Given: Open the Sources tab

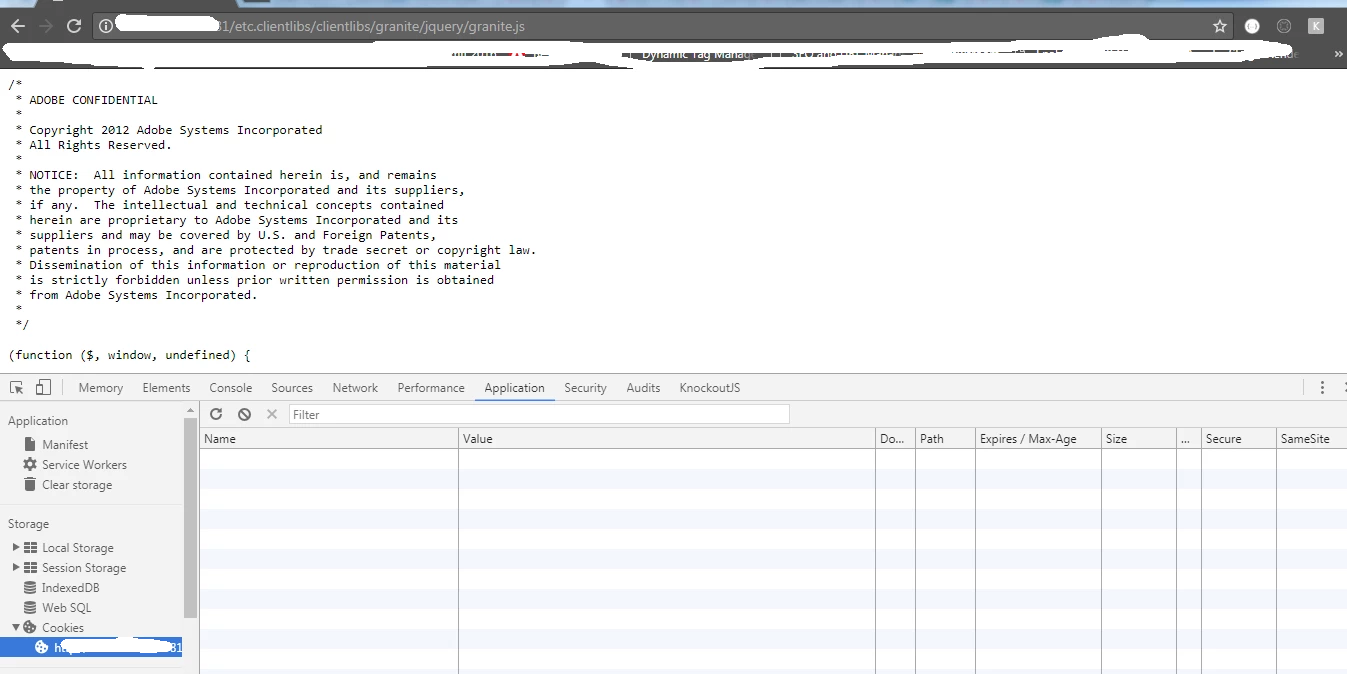Looking at the screenshot, I should tap(292, 388).
